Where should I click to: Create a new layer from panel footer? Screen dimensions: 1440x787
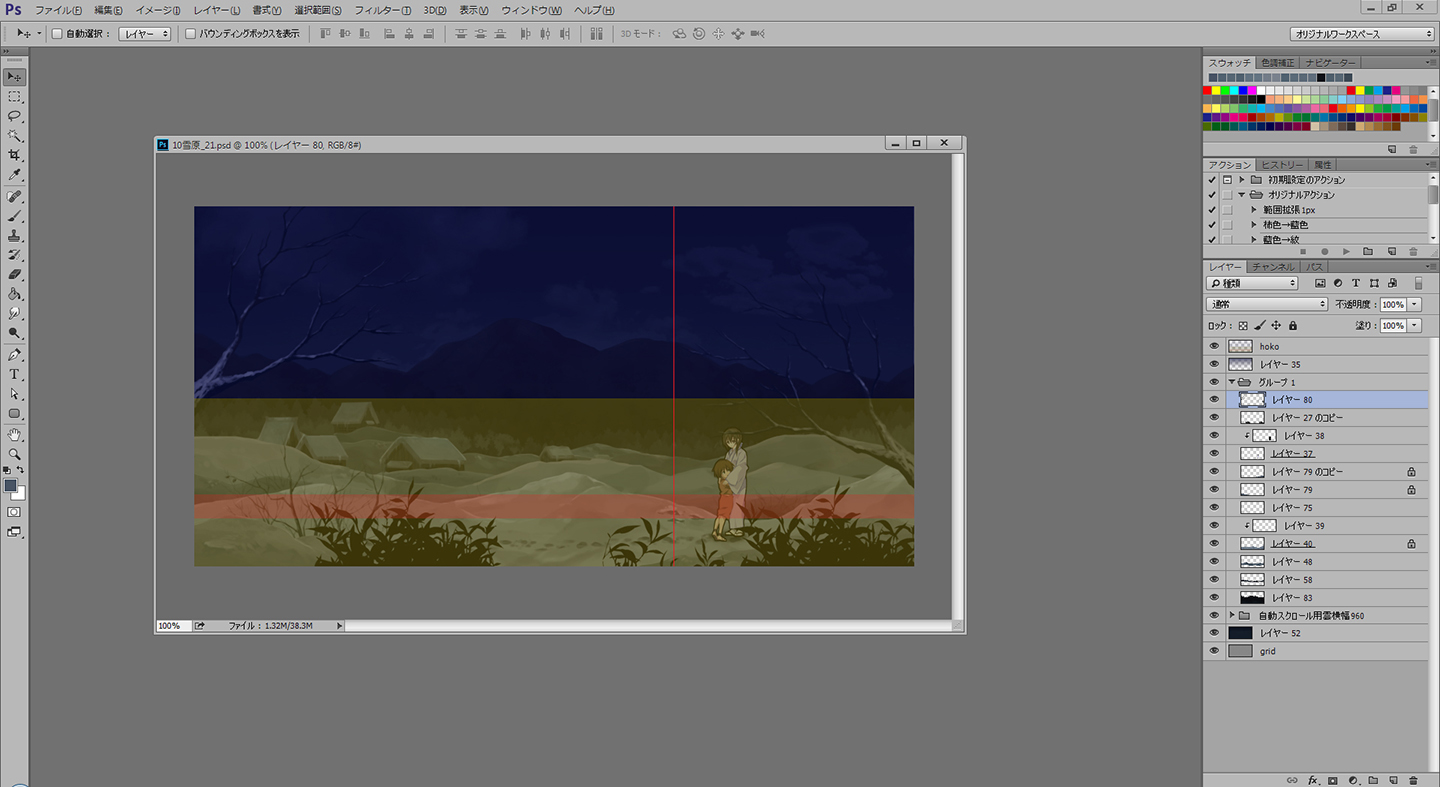(x=1393, y=780)
